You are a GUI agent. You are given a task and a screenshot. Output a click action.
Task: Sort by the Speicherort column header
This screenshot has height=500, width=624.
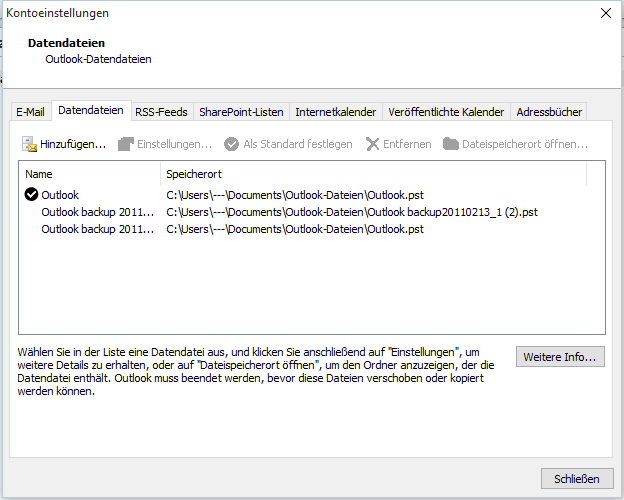[x=374, y=174]
